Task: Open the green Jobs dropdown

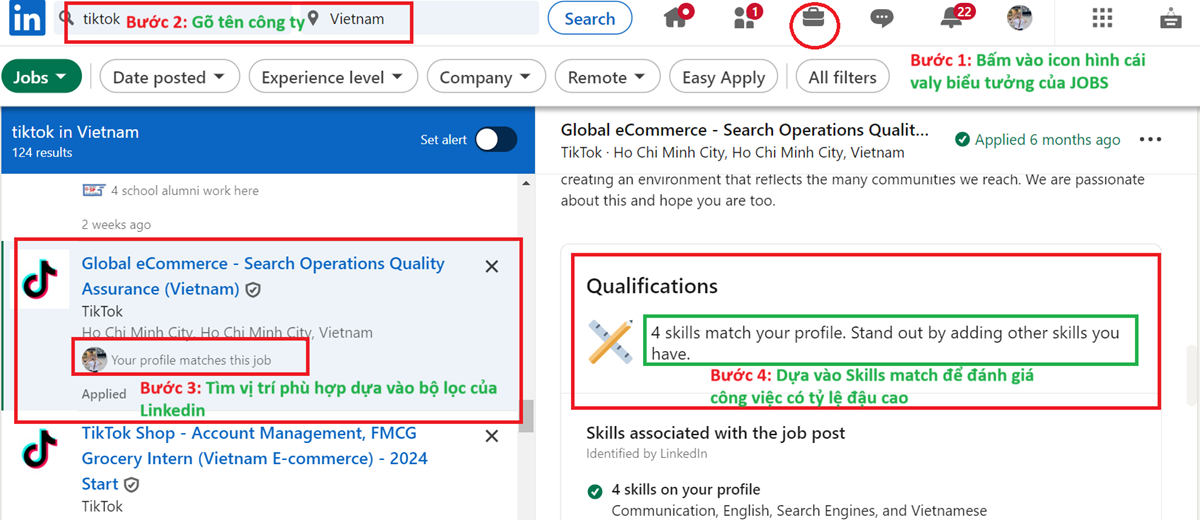Action: click(41, 77)
